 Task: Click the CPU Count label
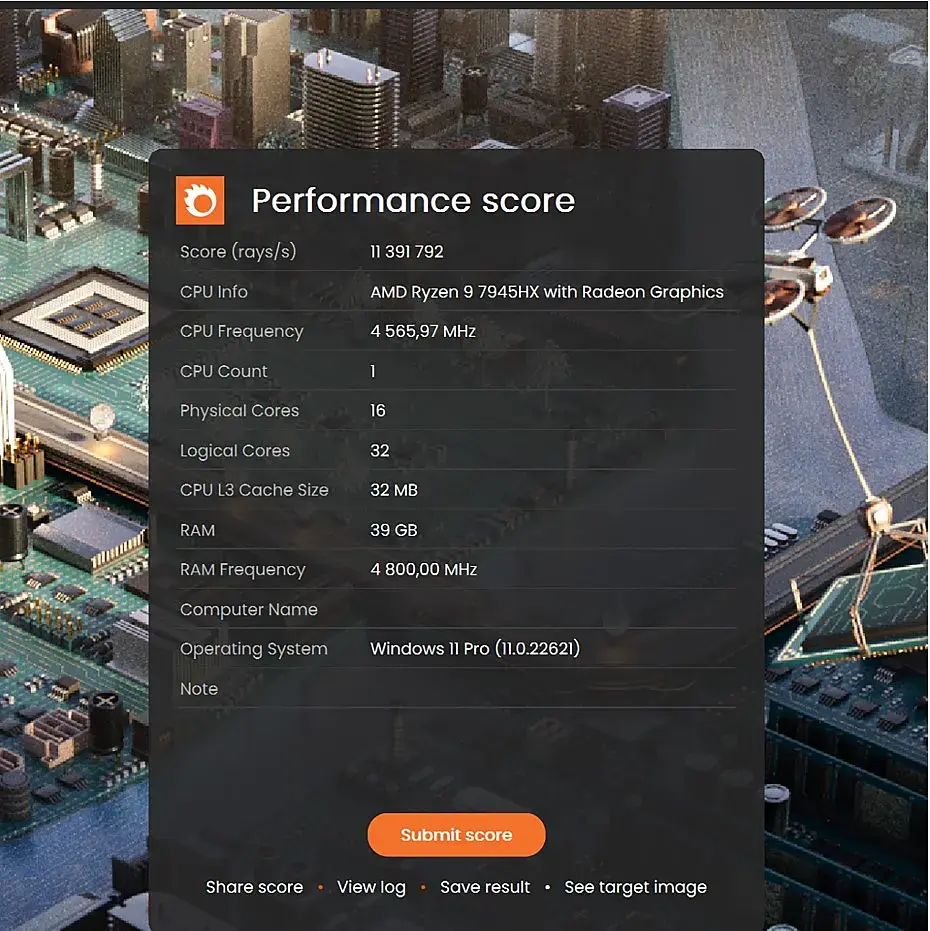[x=224, y=371]
